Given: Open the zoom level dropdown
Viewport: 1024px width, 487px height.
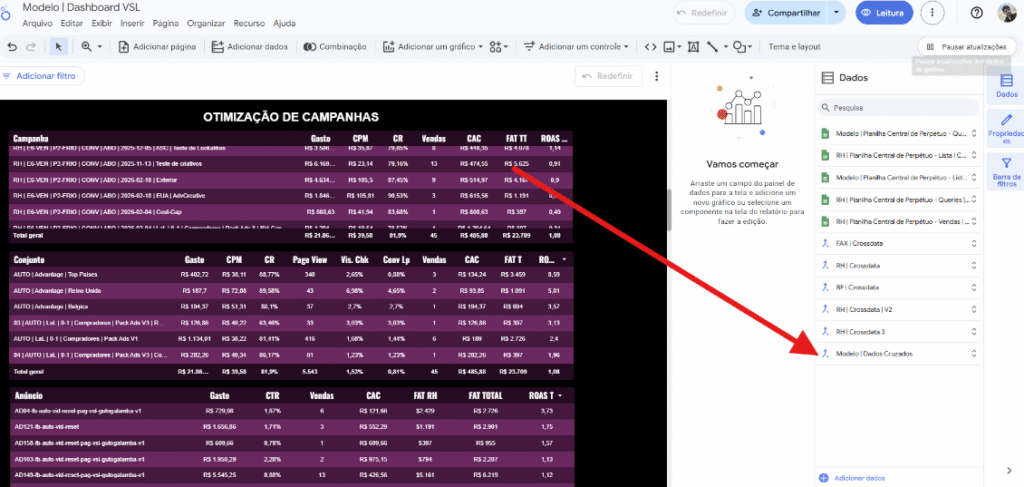Looking at the screenshot, I should [x=91, y=46].
